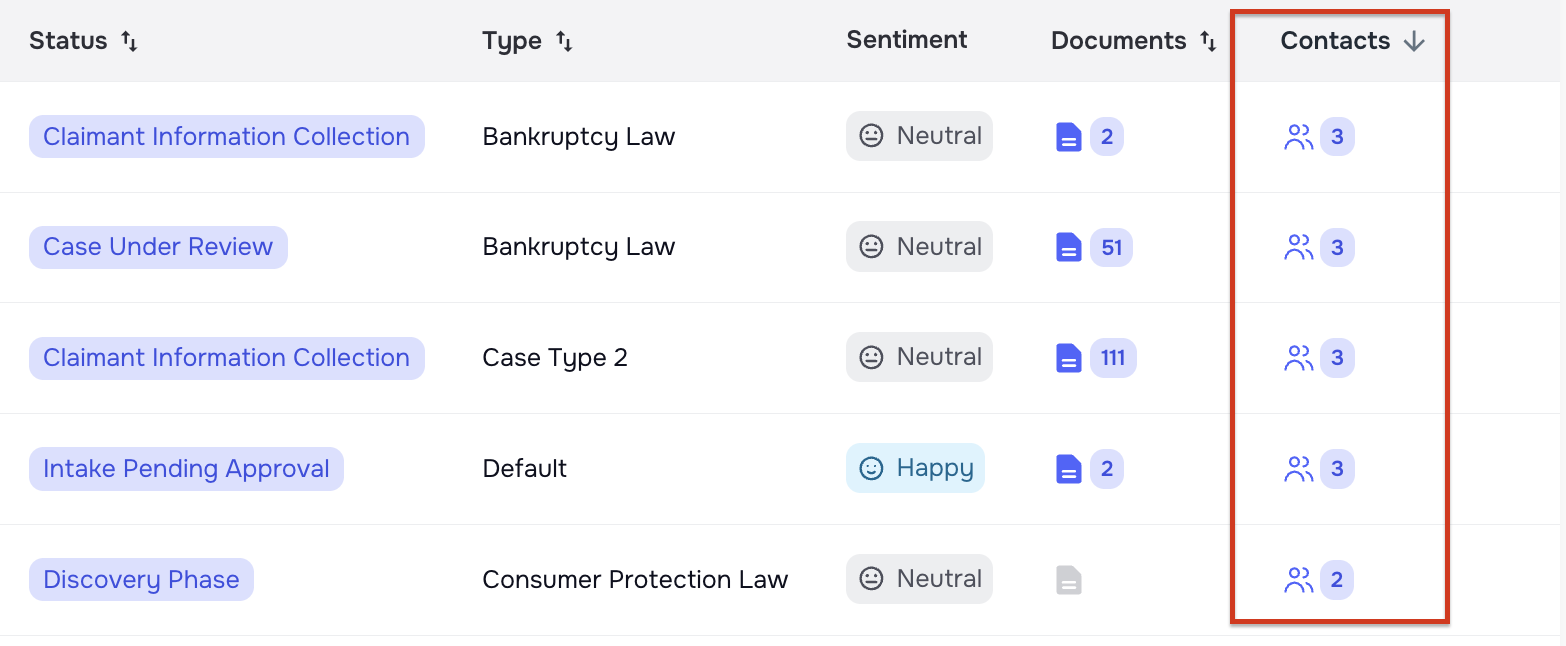Image resolution: width=1566 pixels, height=646 pixels.
Task: Click the grayed-out document icon in Discovery Phase row
Action: coord(1068,579)
